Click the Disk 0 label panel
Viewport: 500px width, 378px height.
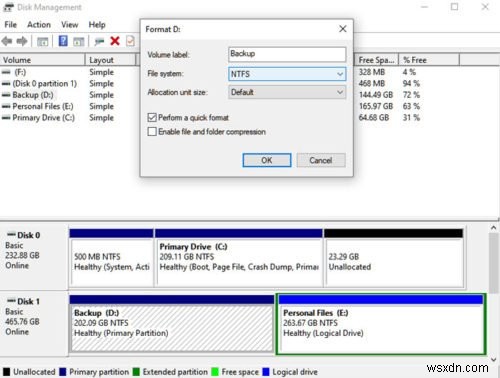click(34, 257)
